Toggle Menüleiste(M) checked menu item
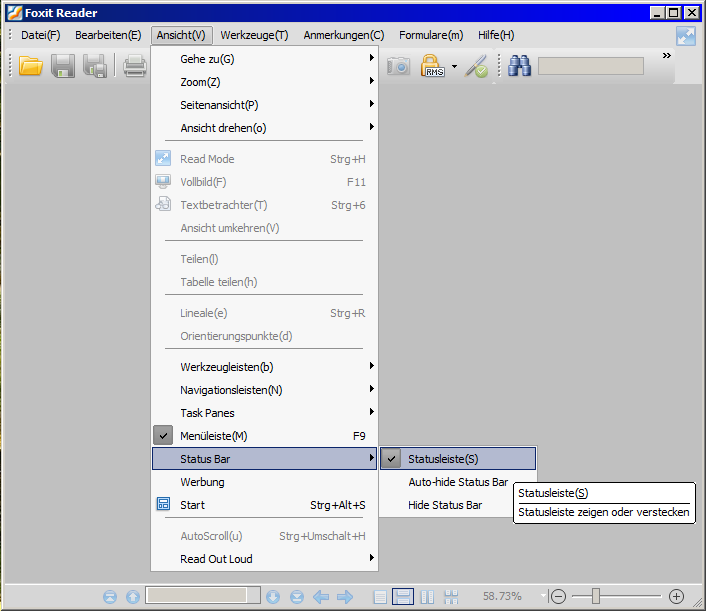 coord(264,436)
